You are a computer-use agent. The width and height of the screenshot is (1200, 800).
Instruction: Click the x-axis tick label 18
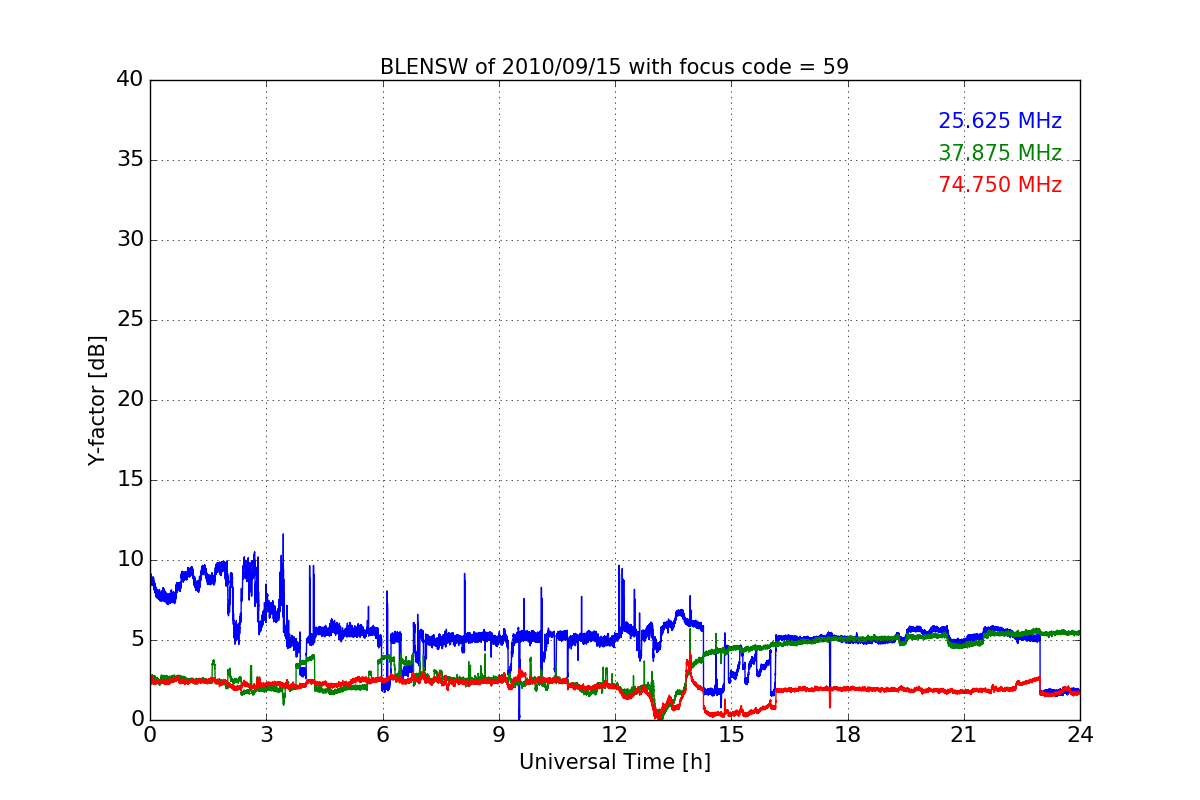(x=848, y=734)
